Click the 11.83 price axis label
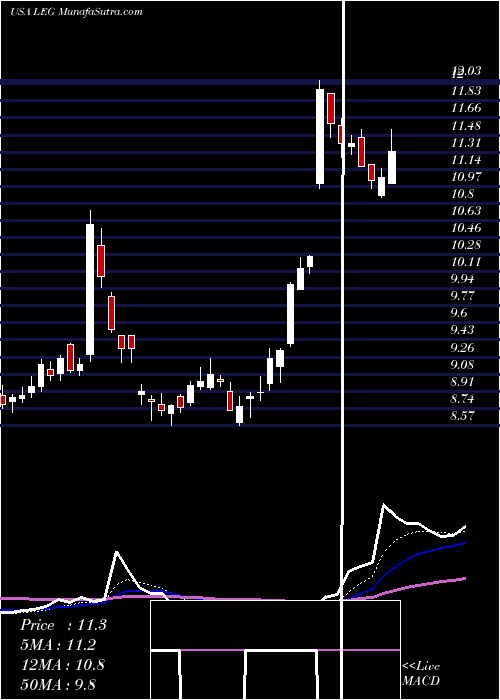Viewport: 500px width, 700px height. point(466,91)
